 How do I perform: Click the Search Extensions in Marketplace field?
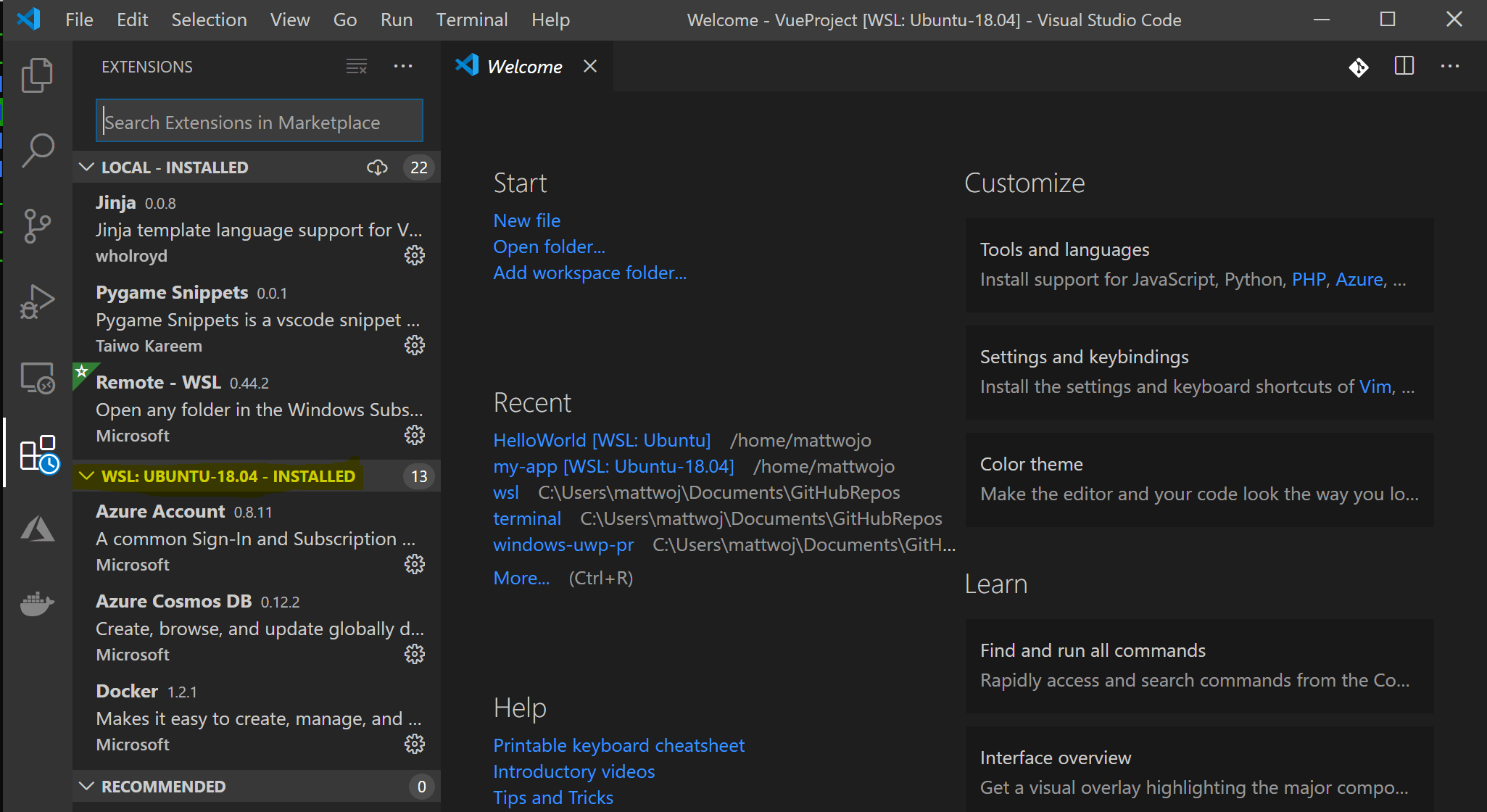[x=259, y=121]
